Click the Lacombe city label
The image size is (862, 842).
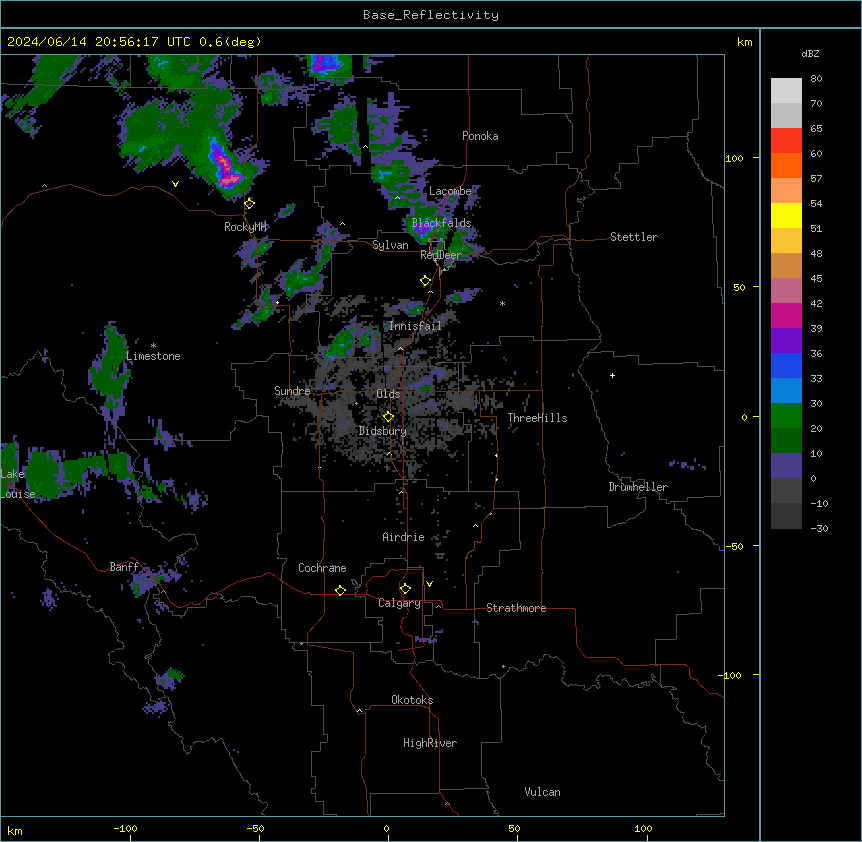(x=450, y=191)
